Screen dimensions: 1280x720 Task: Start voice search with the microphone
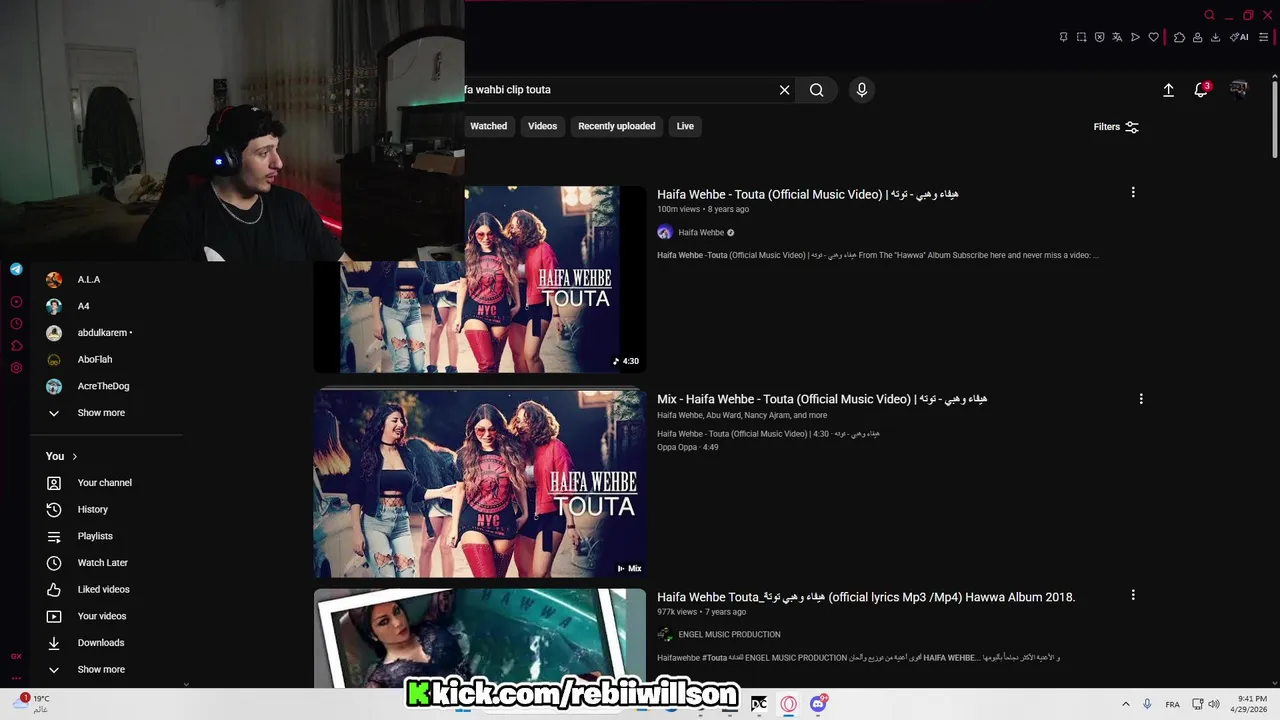(862, 90)
